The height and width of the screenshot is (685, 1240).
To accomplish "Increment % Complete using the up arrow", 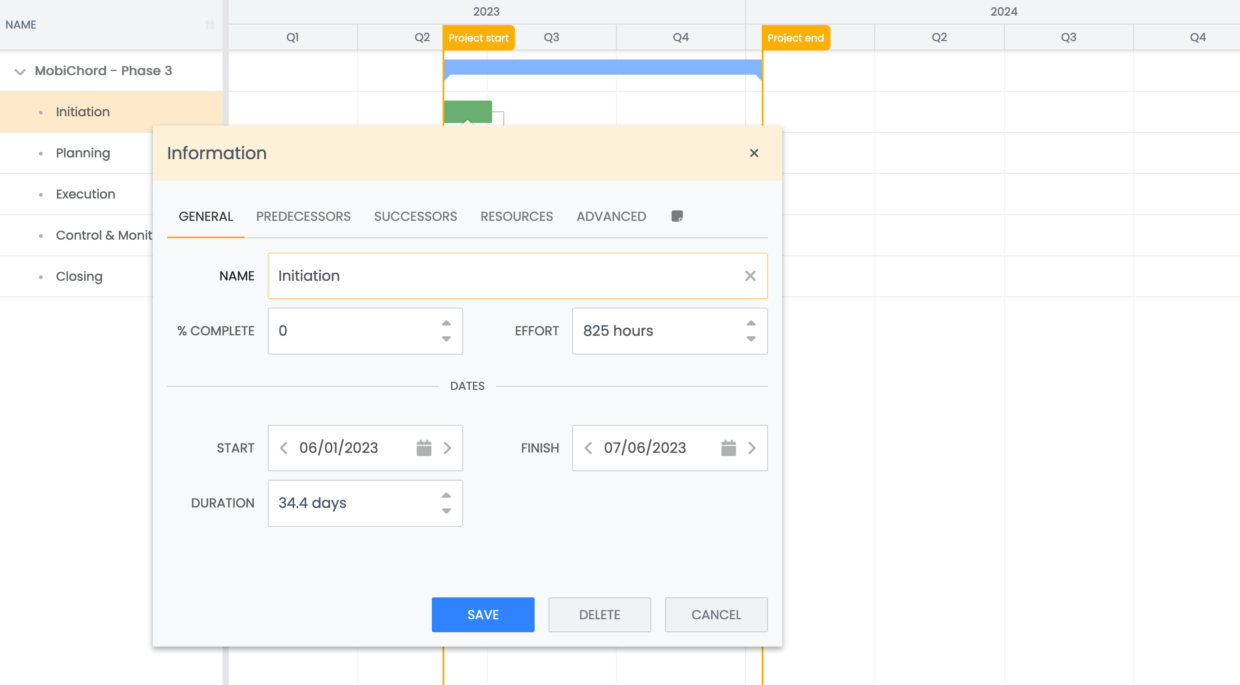I will (447, 324).
